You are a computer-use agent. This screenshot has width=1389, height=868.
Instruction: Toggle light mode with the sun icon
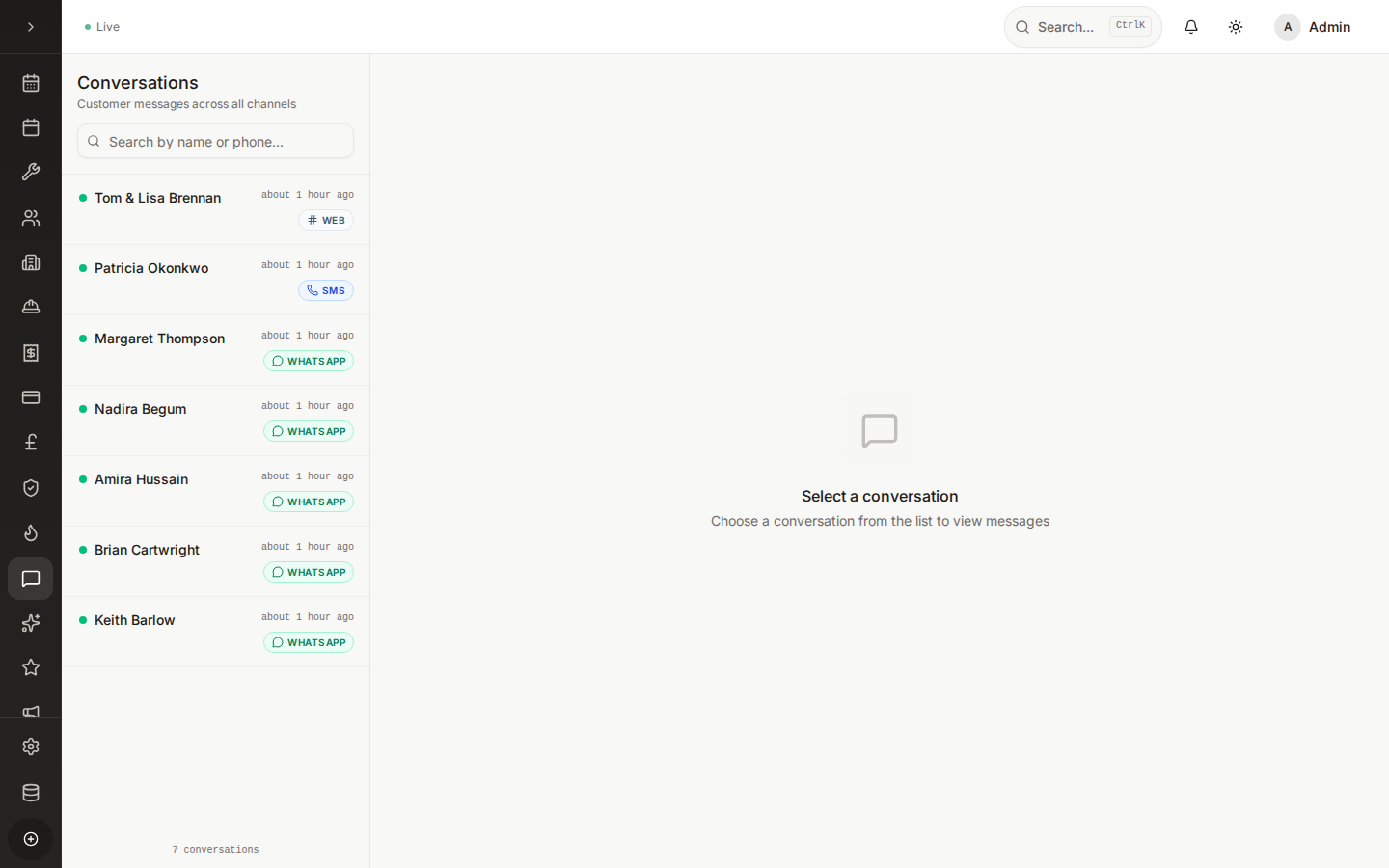[1235, 26]
